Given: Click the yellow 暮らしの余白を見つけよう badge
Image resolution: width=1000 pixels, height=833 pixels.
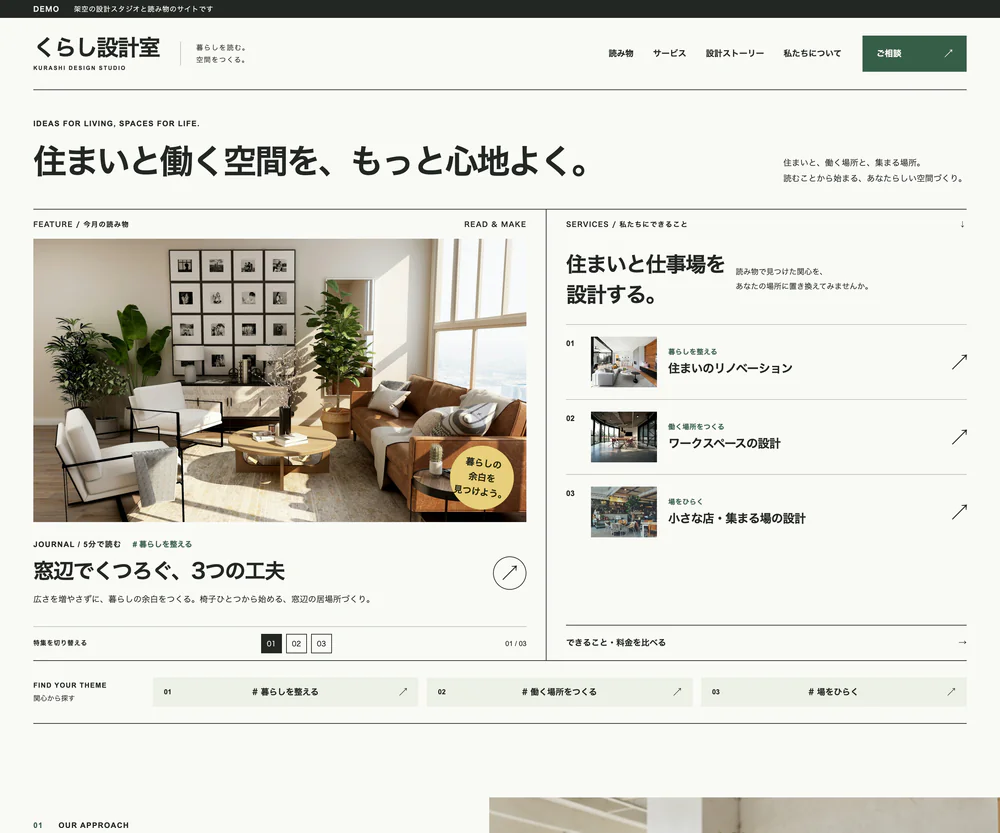Looking at the screenshot, I should [482, 477].
